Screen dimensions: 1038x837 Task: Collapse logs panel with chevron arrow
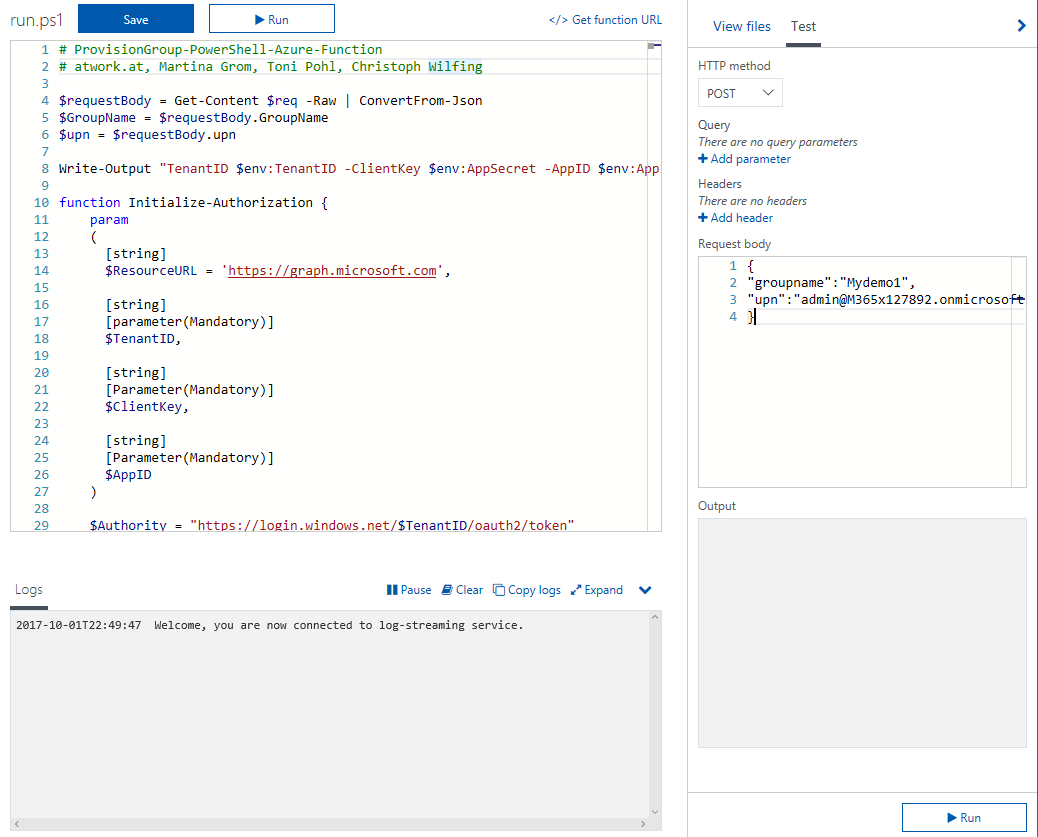point(645,590)
